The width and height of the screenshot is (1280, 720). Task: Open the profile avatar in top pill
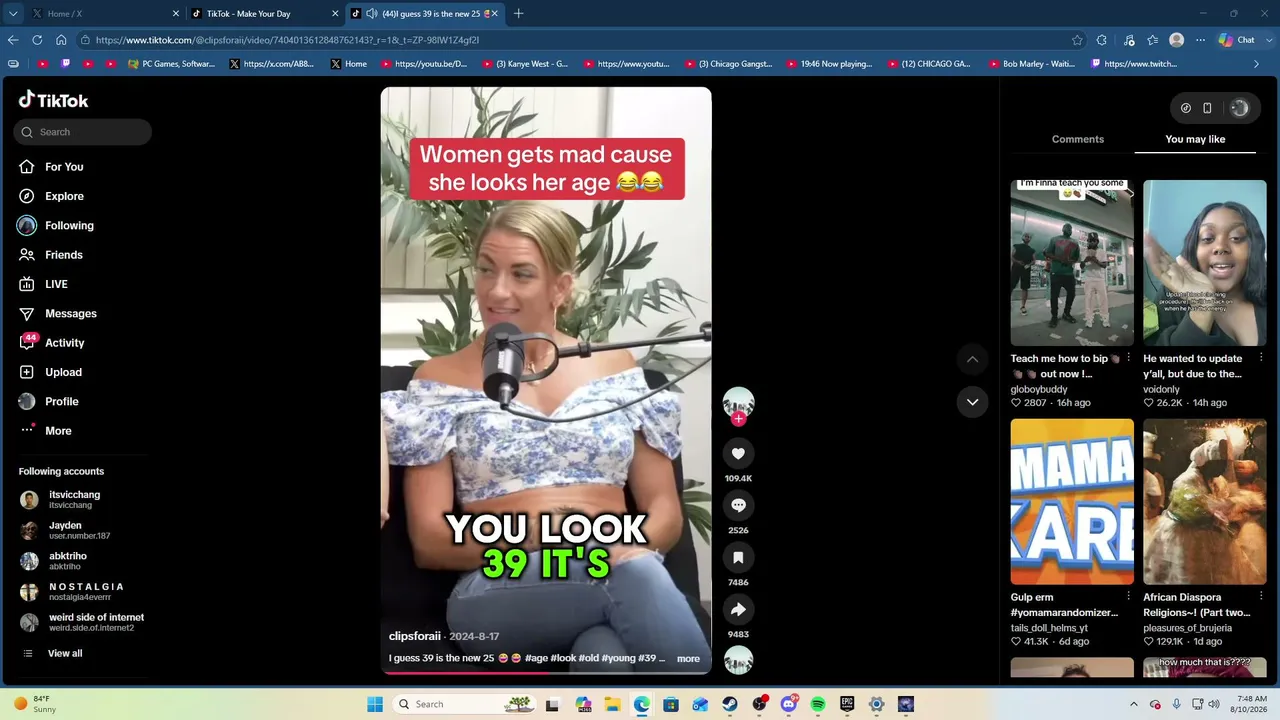[x=1239, y=108]
